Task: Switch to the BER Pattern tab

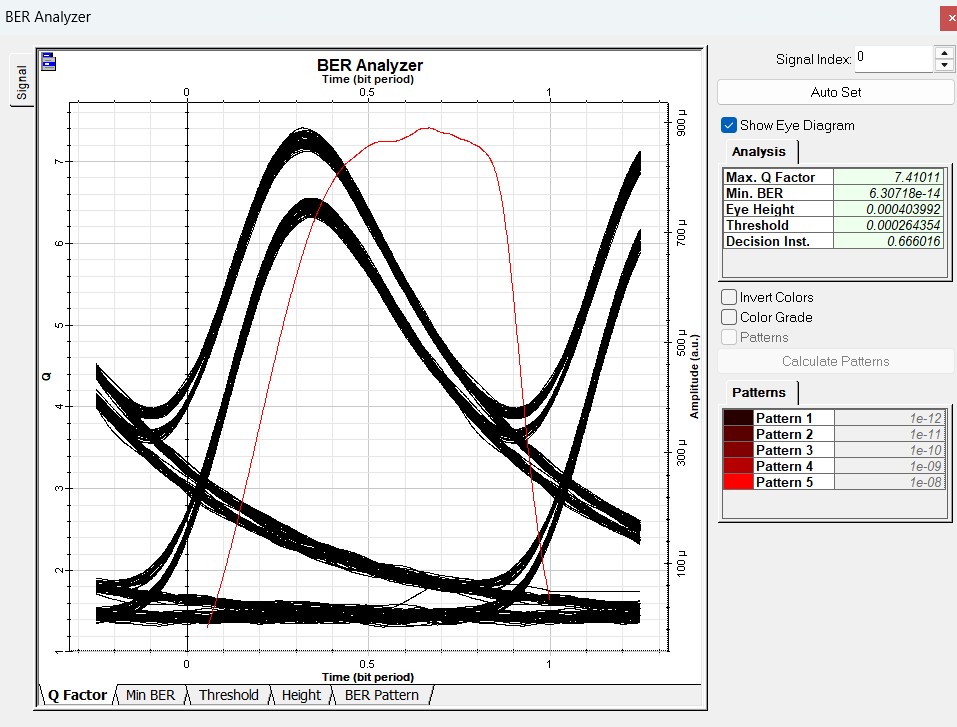Action: pos(381,695)
